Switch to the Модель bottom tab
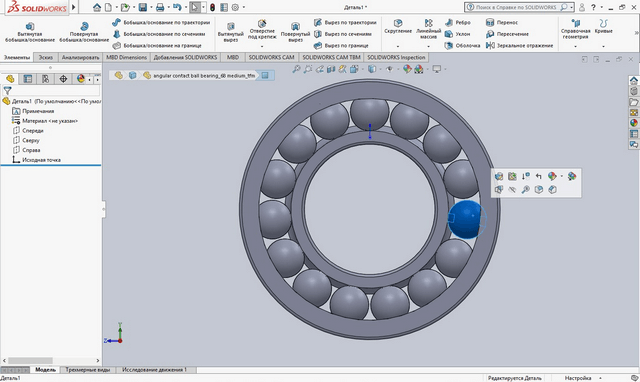 click(45, 370)
